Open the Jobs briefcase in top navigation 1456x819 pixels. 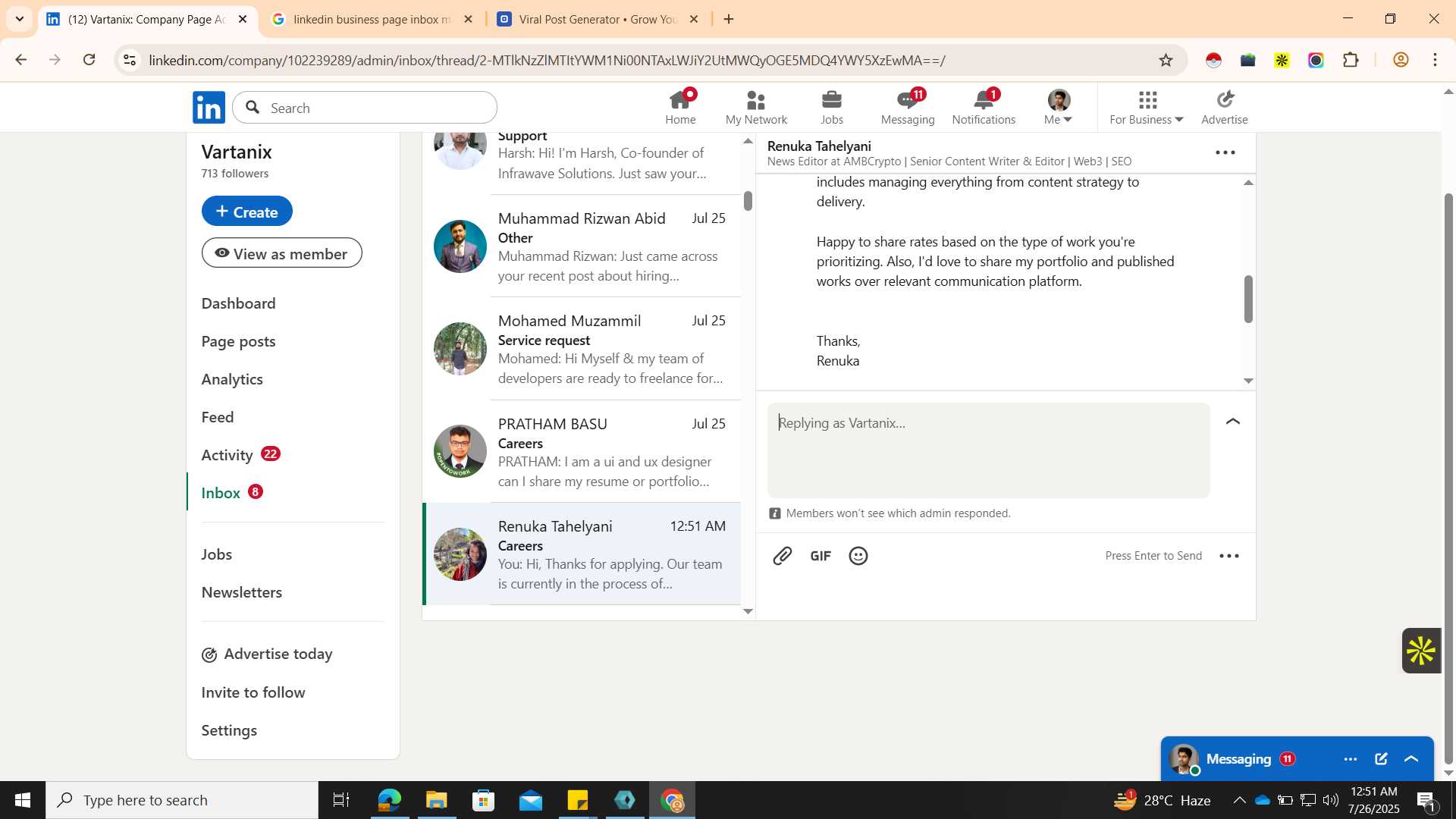832,108
